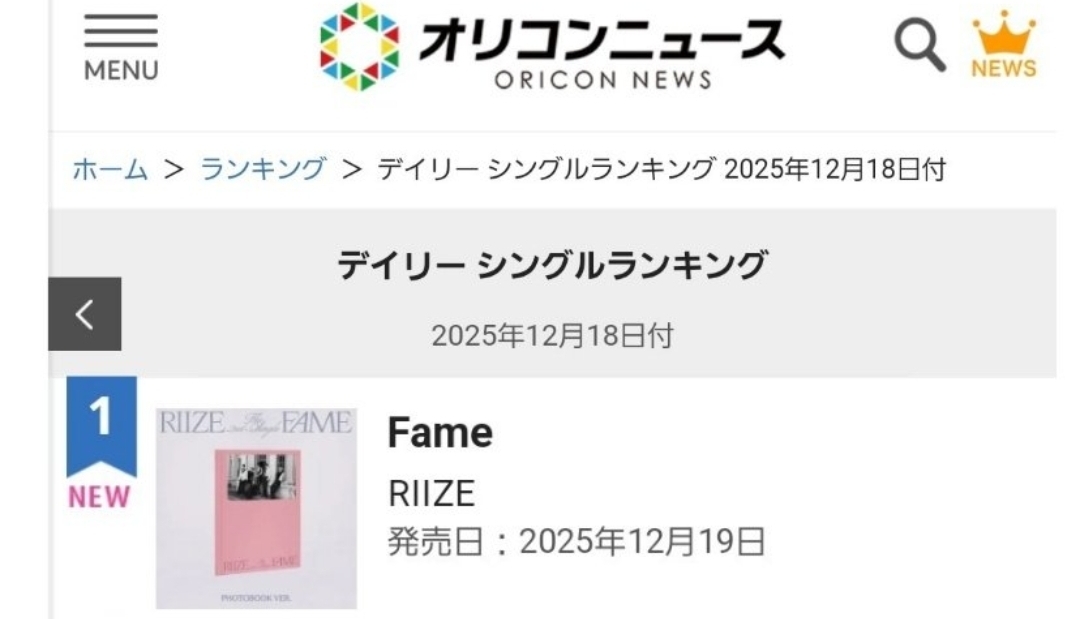
Task: Click the ORICON NEWS English subtitle
Action: 603,81
